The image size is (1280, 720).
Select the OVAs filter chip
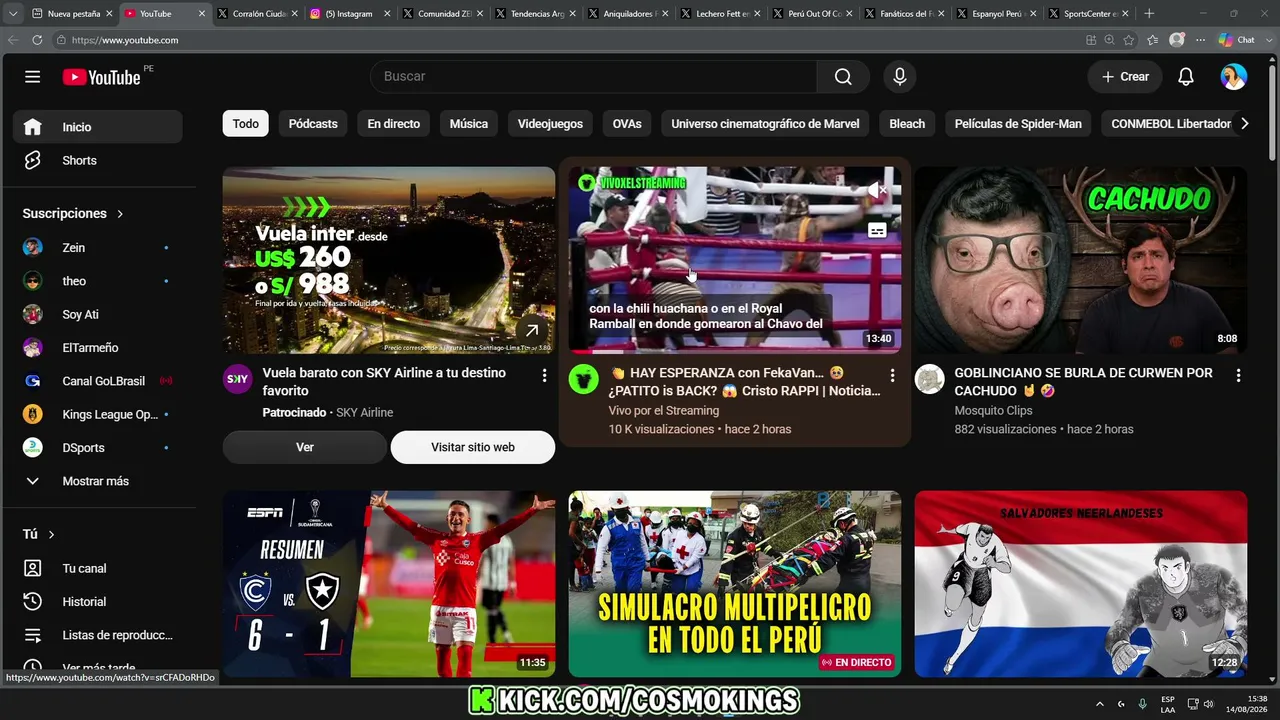[x=627, y=124]
